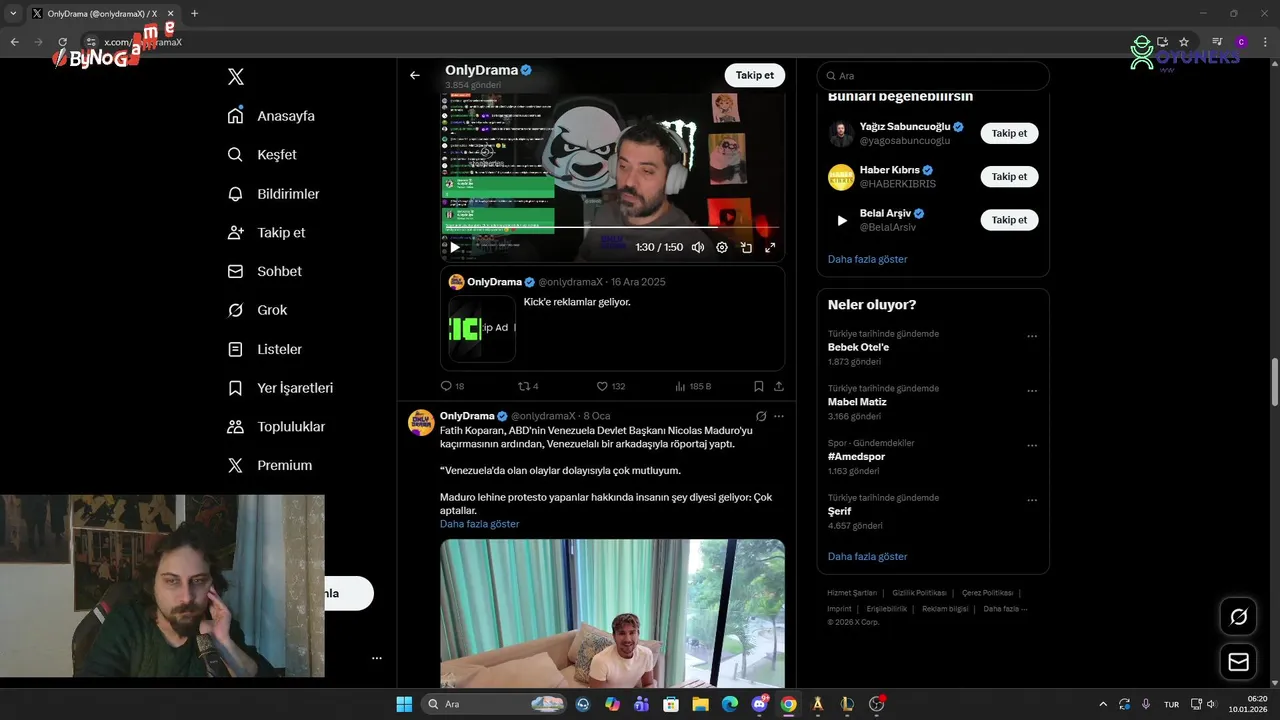1280x720 pixels.
Task: Open options for Bebek Otel'e trend
Action: (x=1032, y=336)
